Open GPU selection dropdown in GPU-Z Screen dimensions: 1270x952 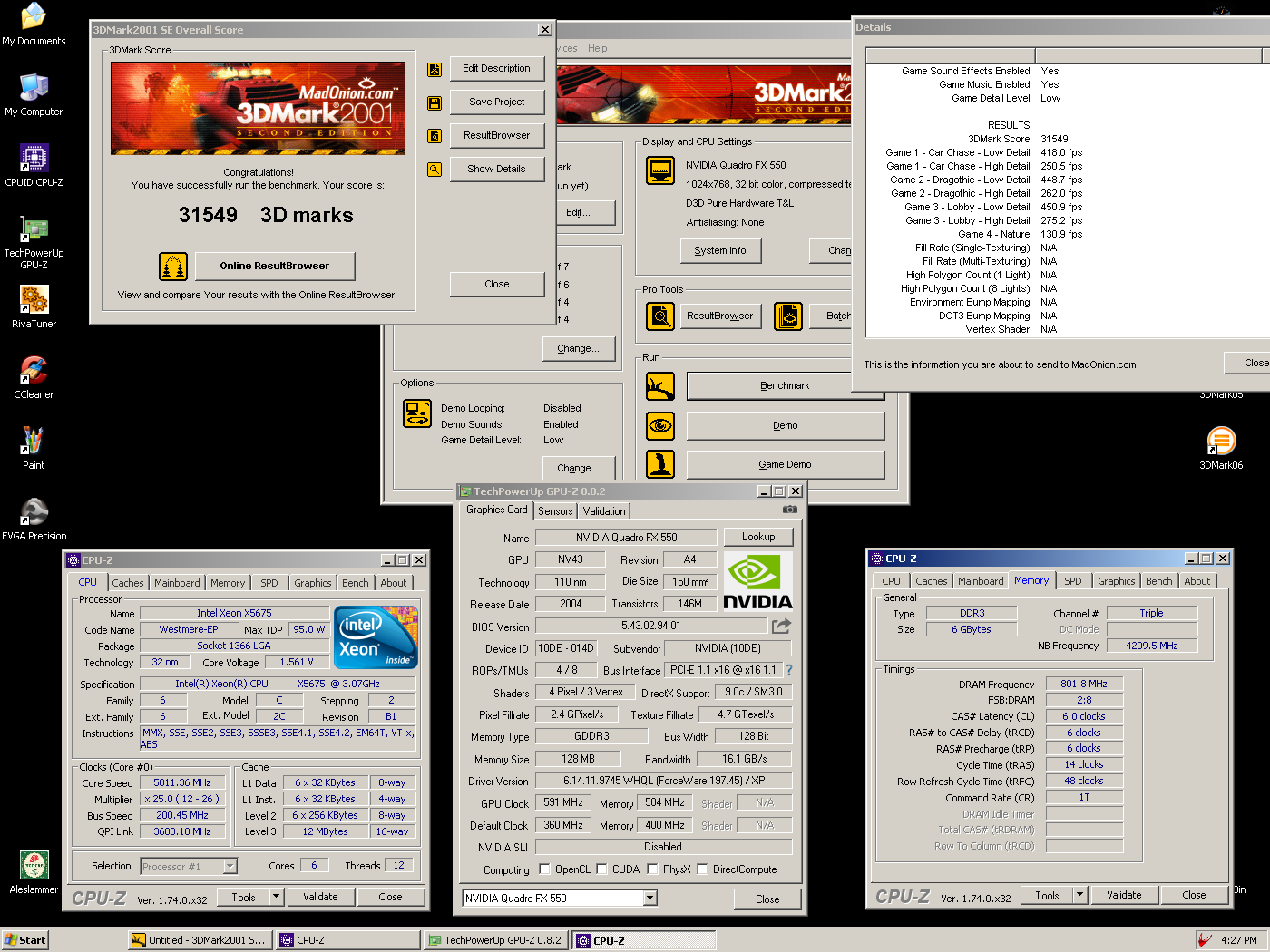click(650, 899)
